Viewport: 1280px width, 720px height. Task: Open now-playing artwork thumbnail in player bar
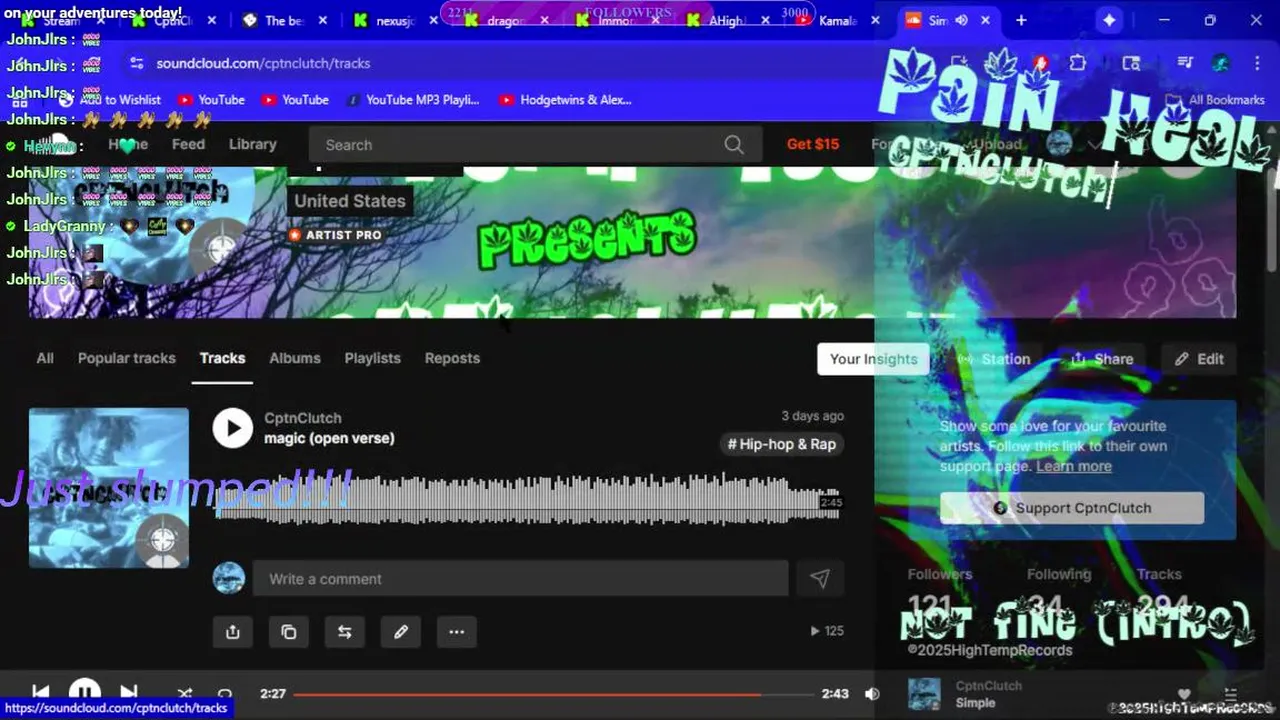click(x=924, y=694)
